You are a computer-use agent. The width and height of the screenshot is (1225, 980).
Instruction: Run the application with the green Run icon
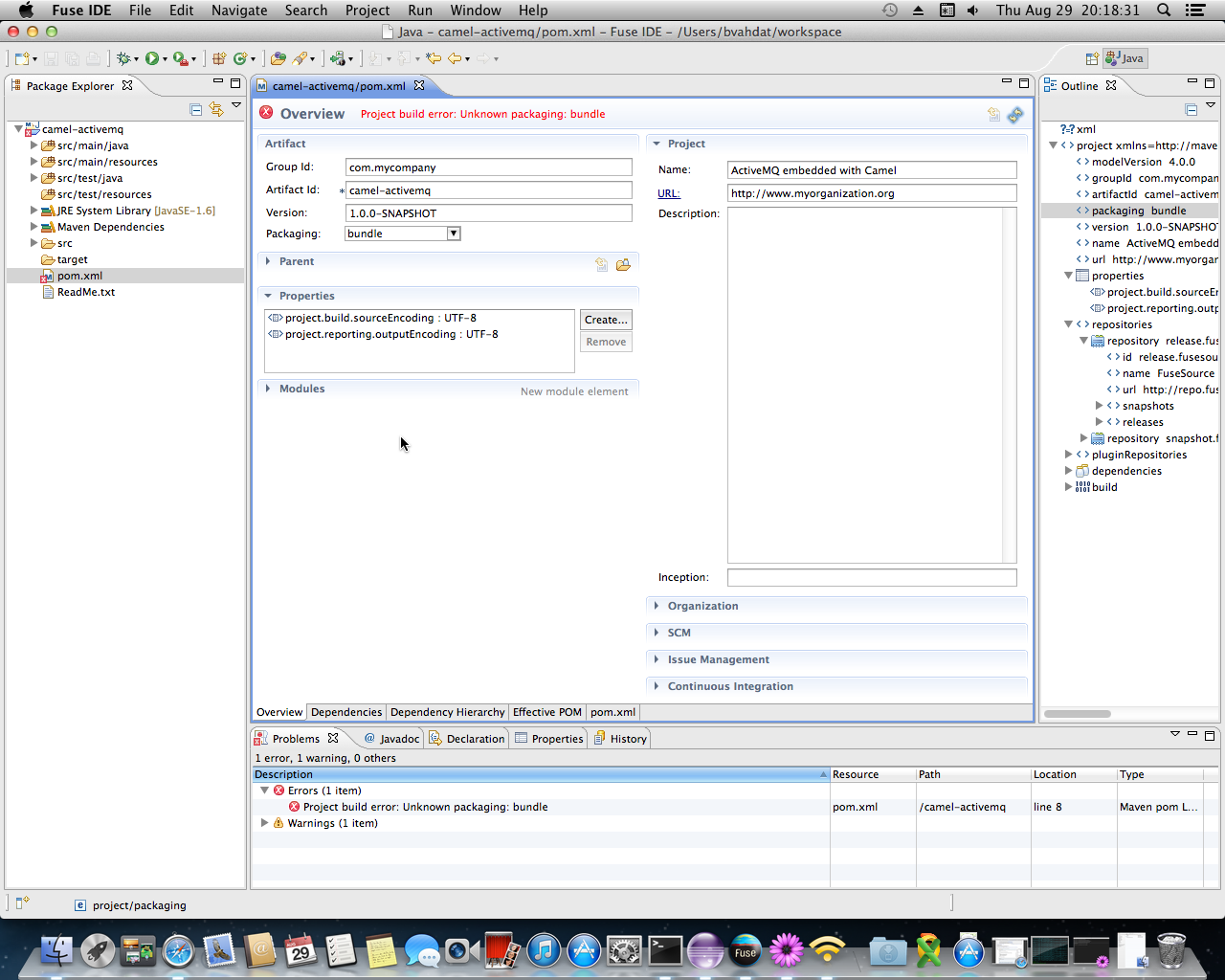tap(153, 57)
